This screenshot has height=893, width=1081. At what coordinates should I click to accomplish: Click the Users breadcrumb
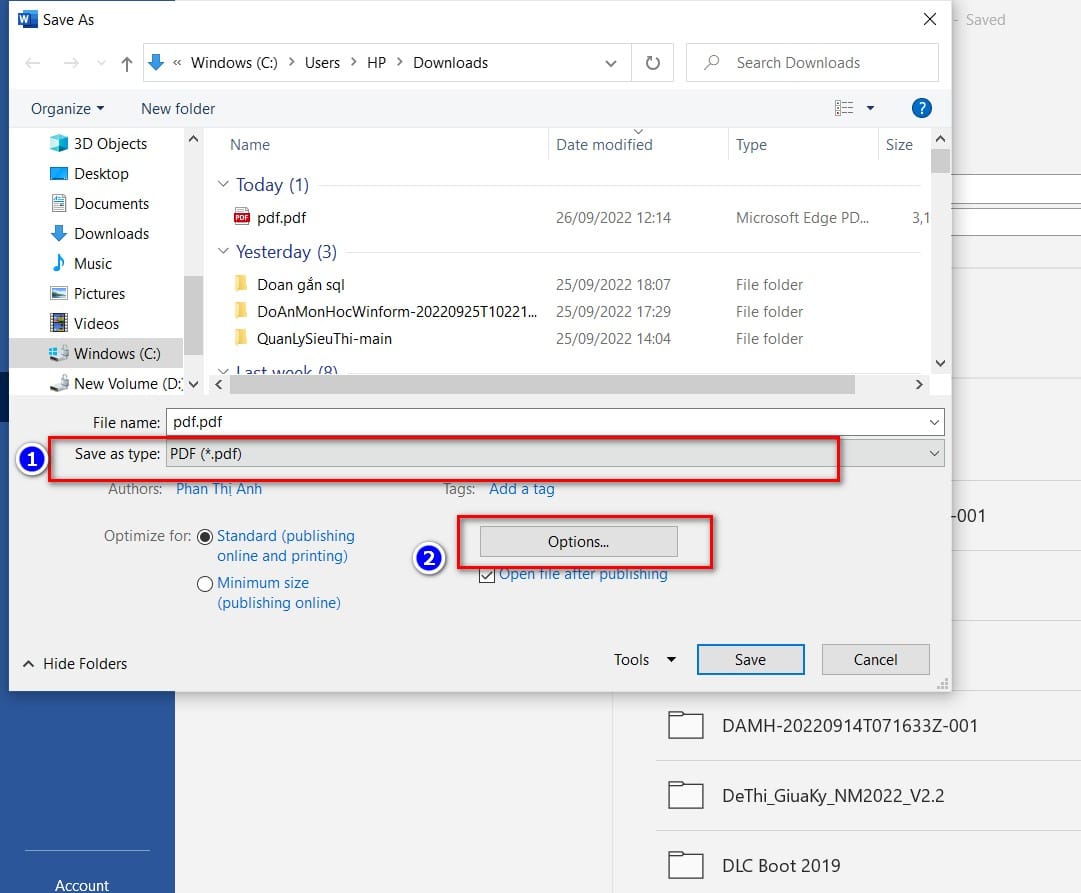pyautogui.click(x=322, y=63)
